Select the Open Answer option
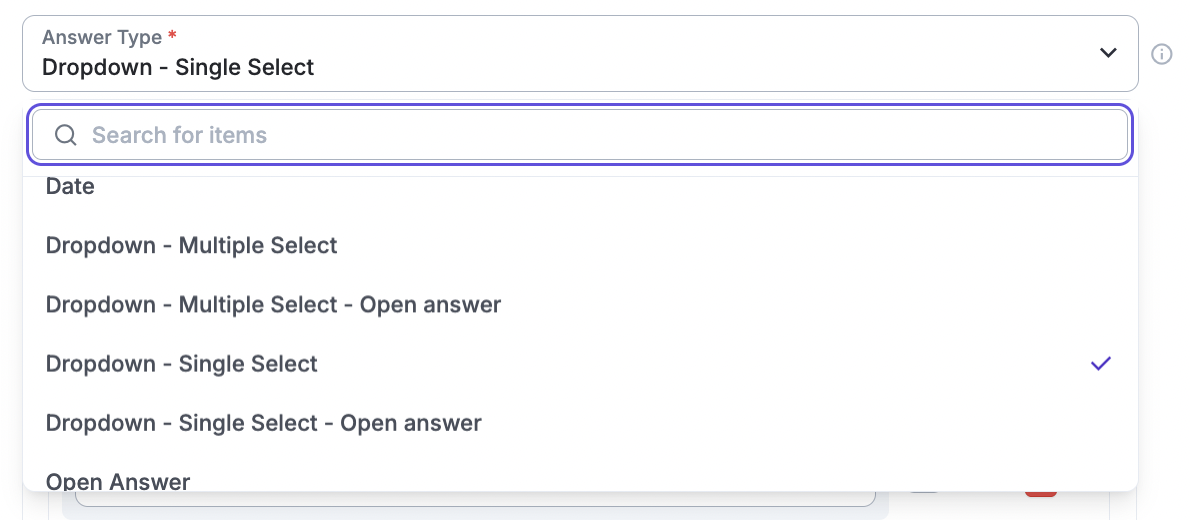 [118, 481]
